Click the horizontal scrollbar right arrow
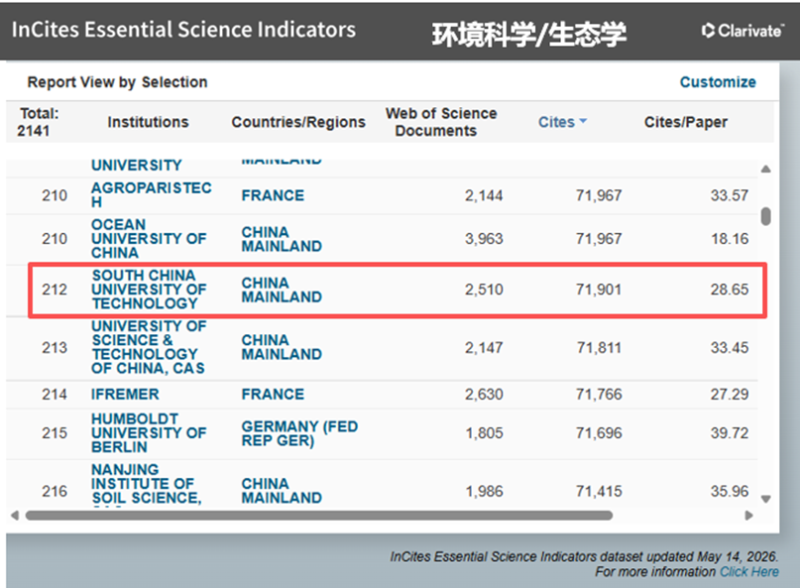Viewport: 800px width, 588px height. tap(748, 516)
